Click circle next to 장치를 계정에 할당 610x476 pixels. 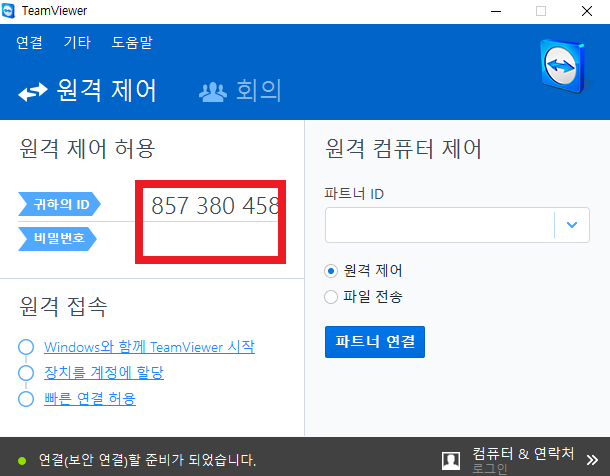click(x=26, y=373)
